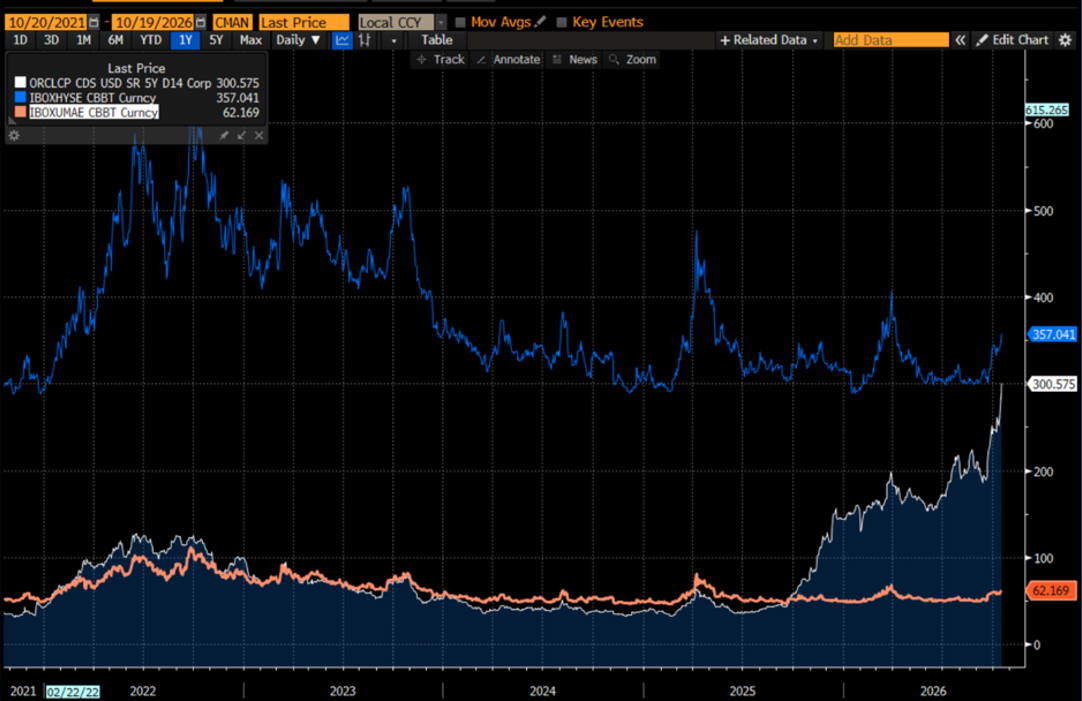The width and height of the screenshot is (1082, 701).
Task: Select the 1D time range
Action: coord(21,40)
